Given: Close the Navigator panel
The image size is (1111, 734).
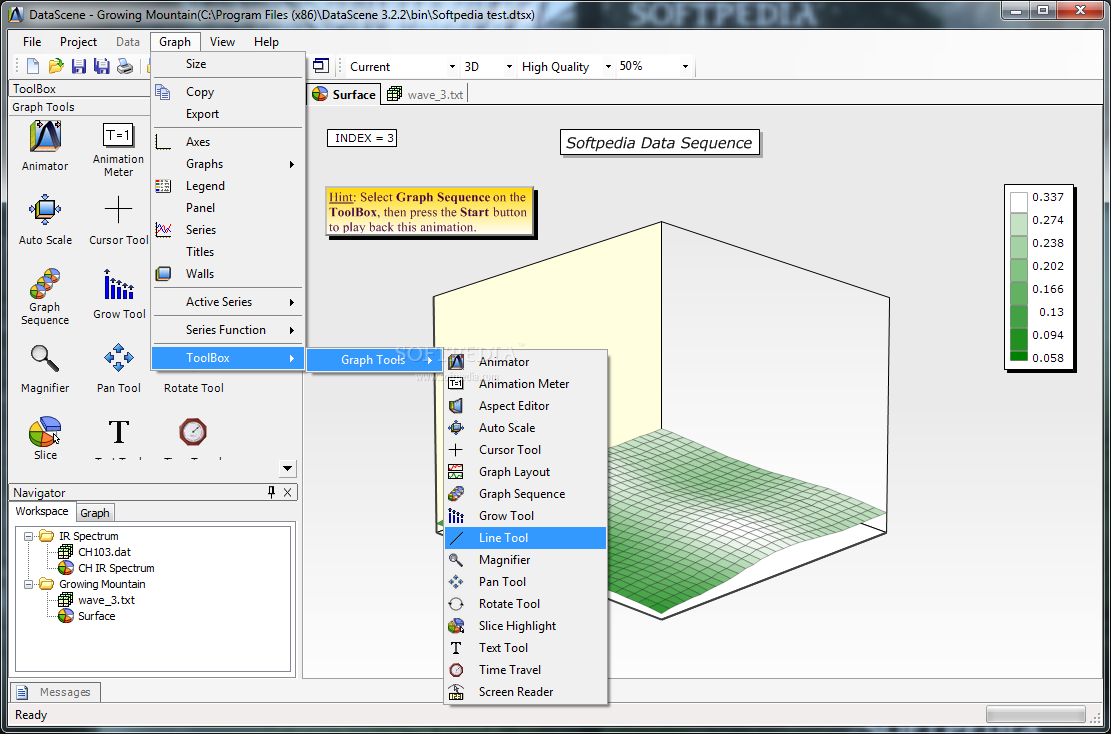Looking at the screenshot, I should pyautogui.click(x=287, y=492).
